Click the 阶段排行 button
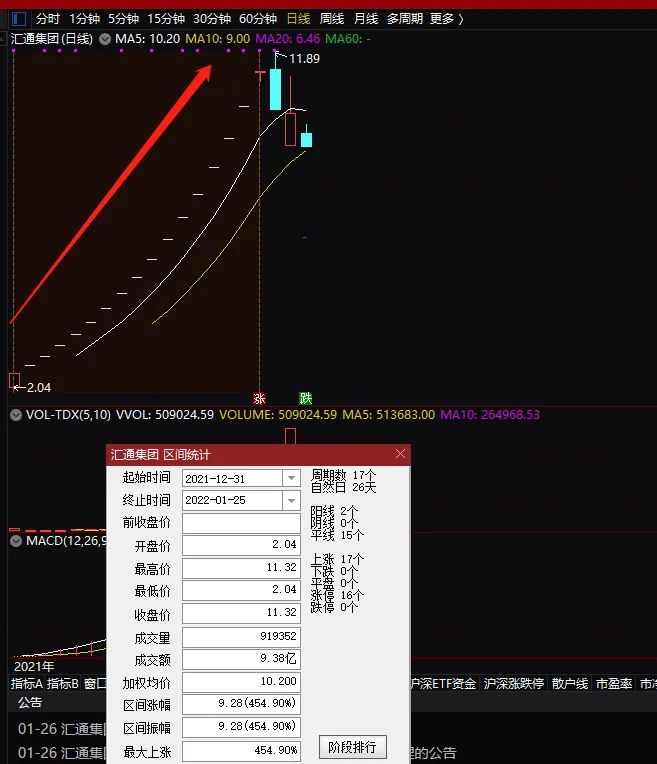Screen dimensions: 657x764 click(x=352, y=747)
